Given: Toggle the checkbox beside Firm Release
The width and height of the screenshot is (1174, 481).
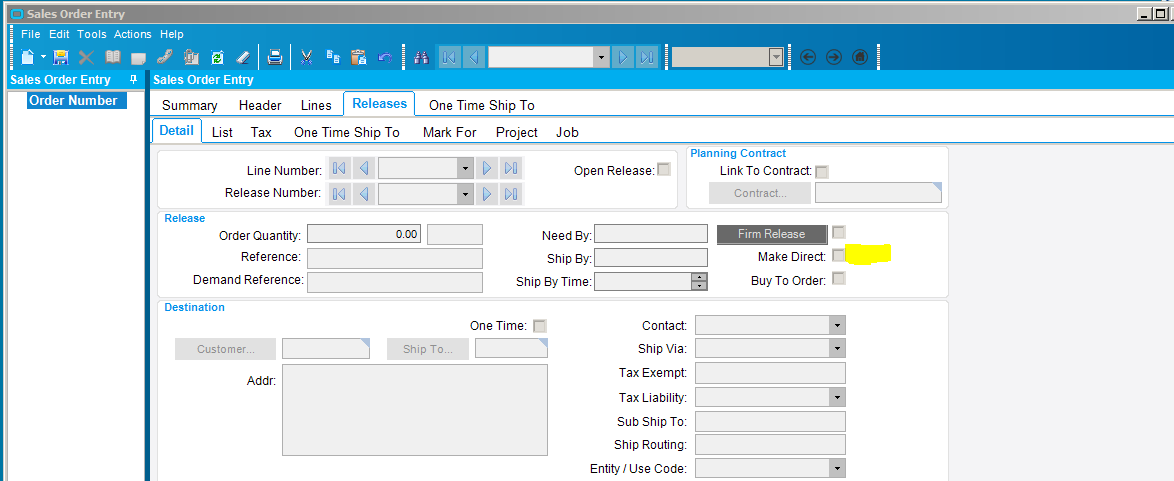Looking at the screenshot, I should coord(839,232).
